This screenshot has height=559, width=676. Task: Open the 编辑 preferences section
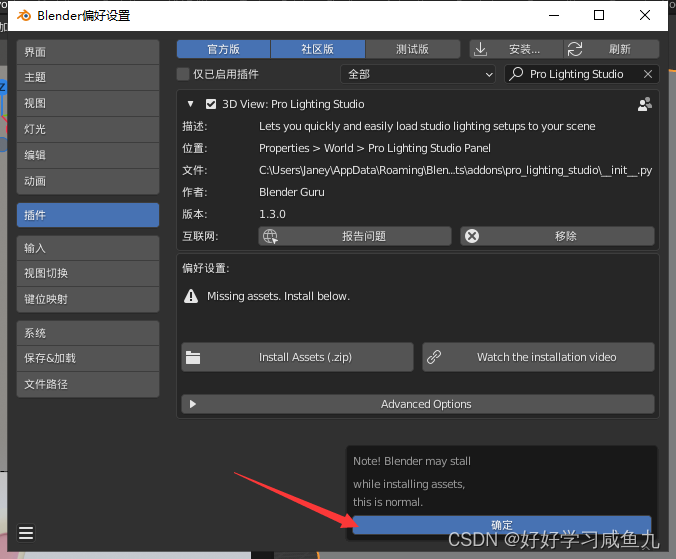[88, 155]
